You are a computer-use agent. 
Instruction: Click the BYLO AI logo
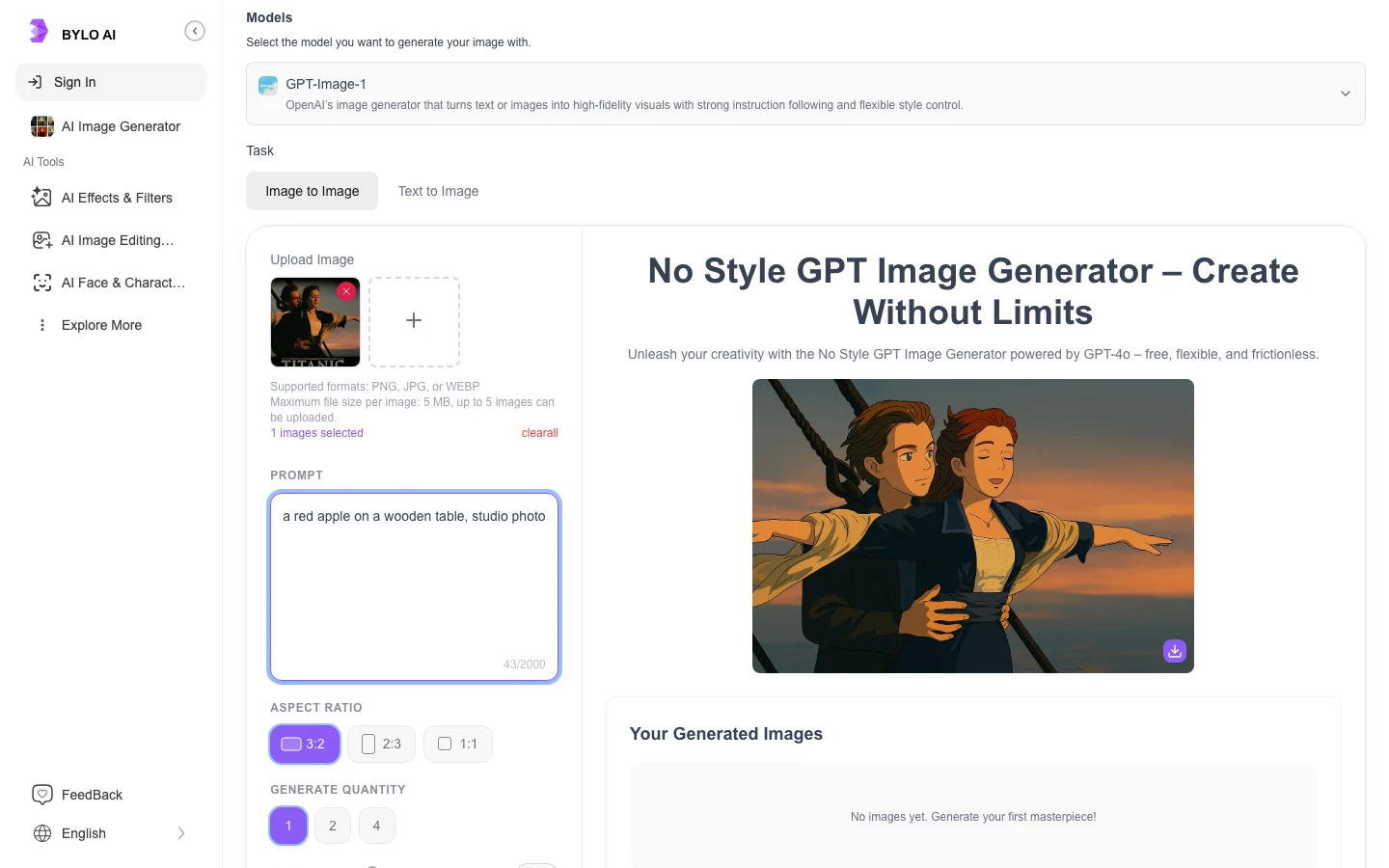(x=72, y=33)
